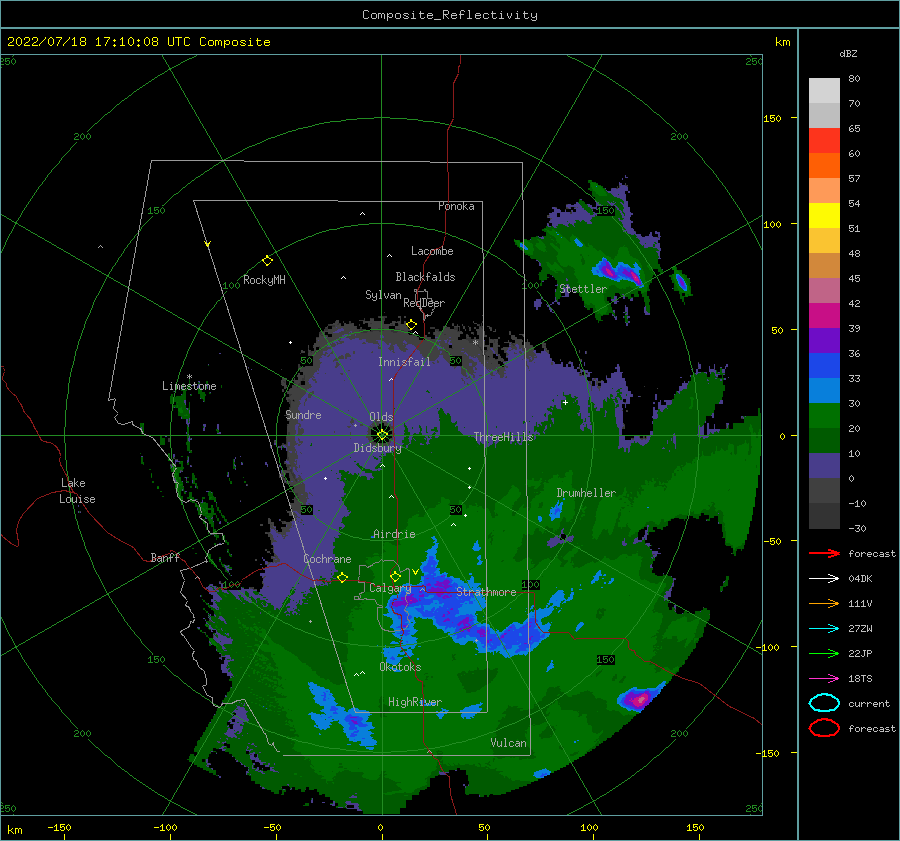Click the Ponoka town label
Screen dimensions: 900x841
(456, 206)
